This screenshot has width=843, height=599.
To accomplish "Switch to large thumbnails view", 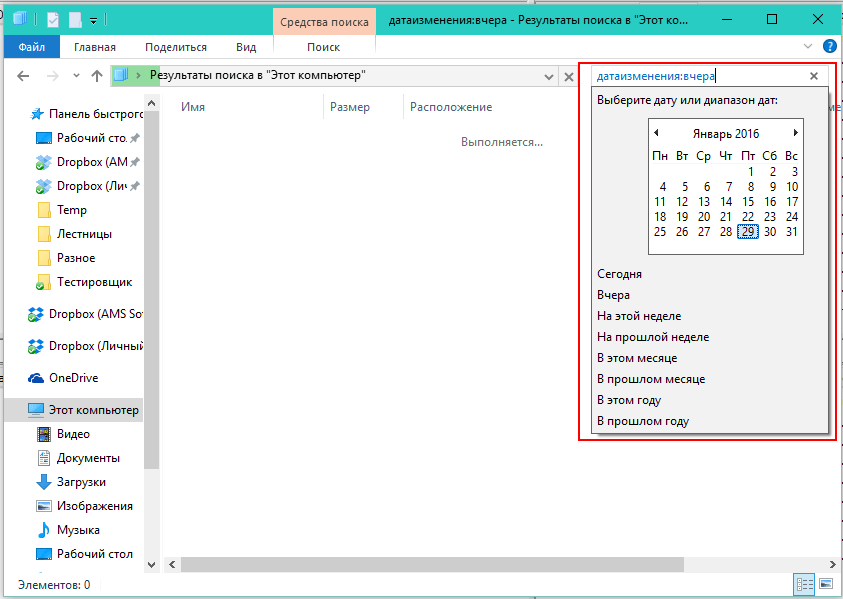I will pyautogui.click(x=826, y=582).
